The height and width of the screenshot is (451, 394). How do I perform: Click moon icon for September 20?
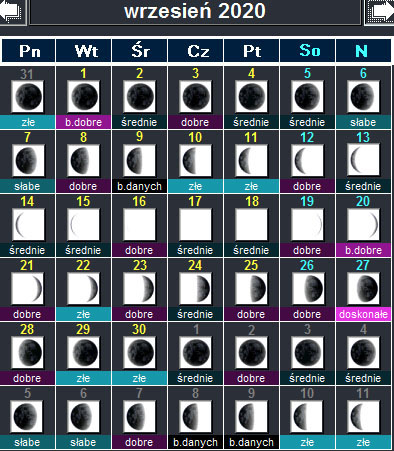point(363,225)
